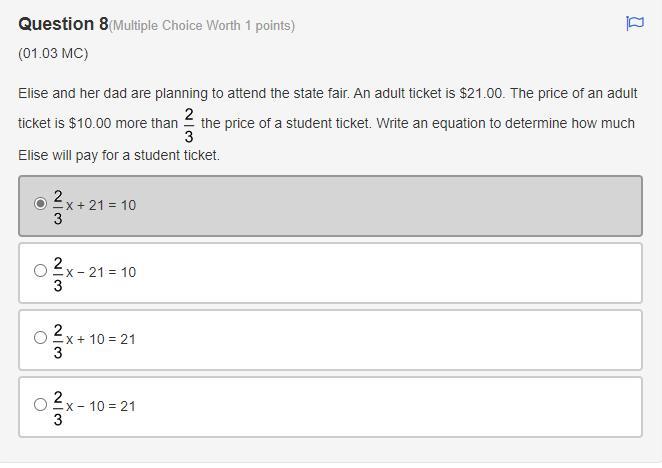Viewport: 662px width, 468px height.
Task: Click the fraction in the third answer choice
Action: (x=58, y=340)
